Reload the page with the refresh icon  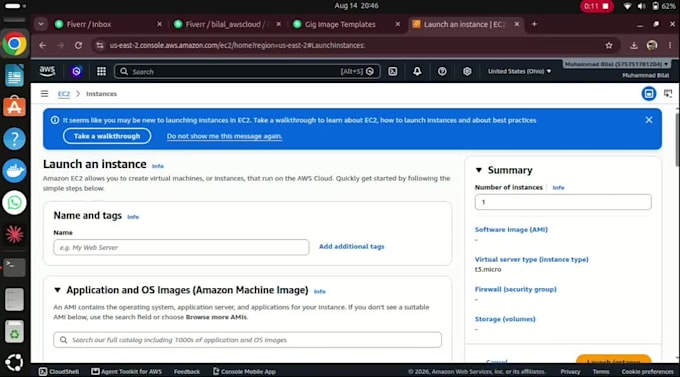(78, 45)
